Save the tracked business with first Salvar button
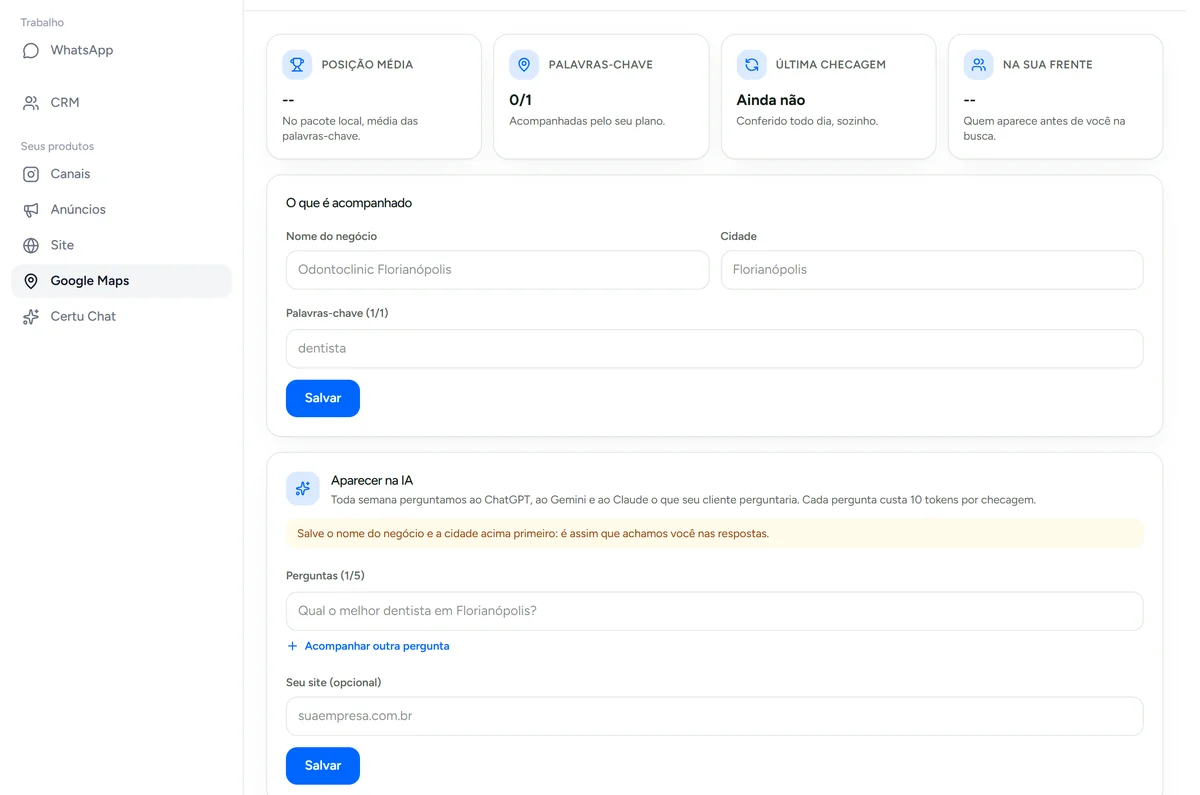This screenshot has height=795, width=1200. [323, 398]
